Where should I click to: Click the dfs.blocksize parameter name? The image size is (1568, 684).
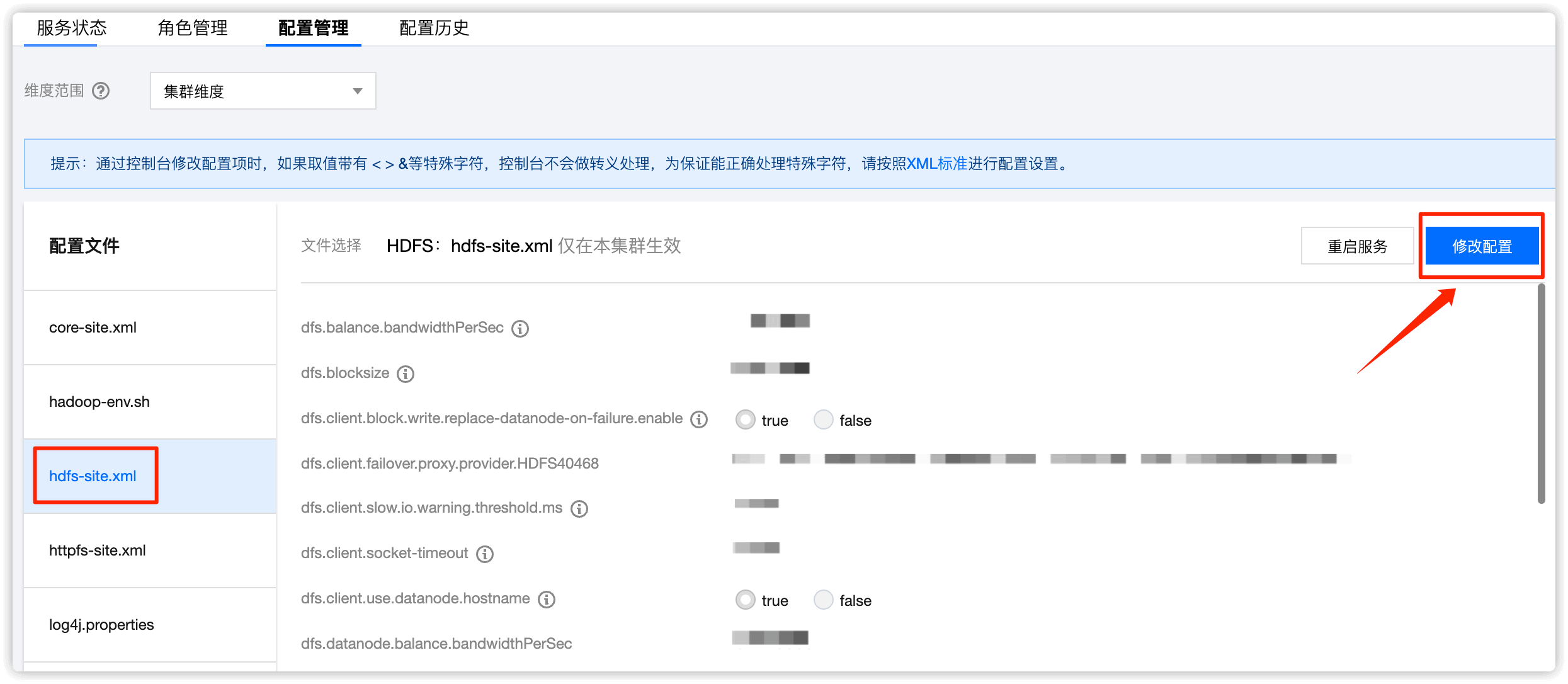pyautogui.click(x=345, y=373)
